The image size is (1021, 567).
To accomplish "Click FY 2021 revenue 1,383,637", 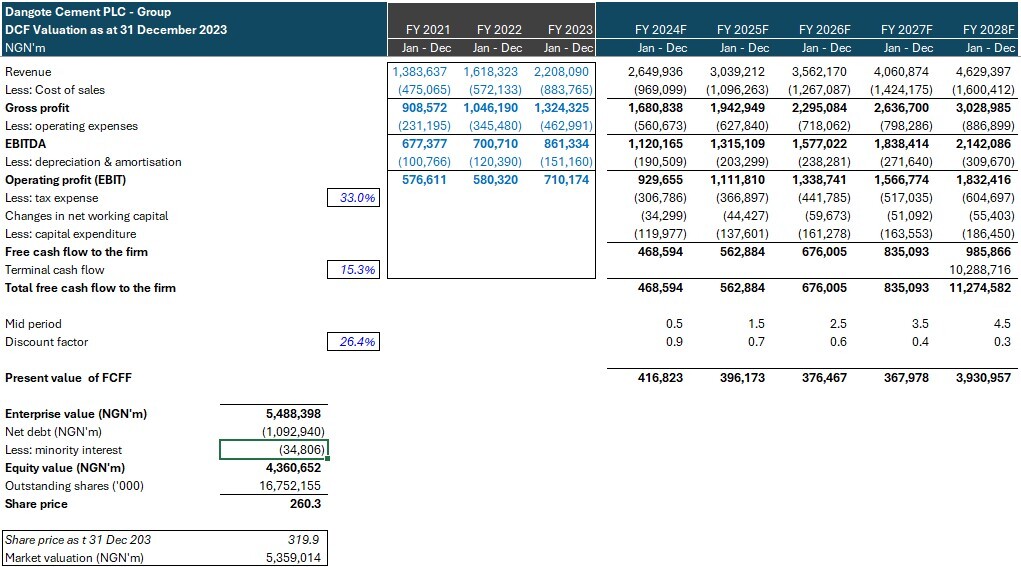I will [419, 72].
